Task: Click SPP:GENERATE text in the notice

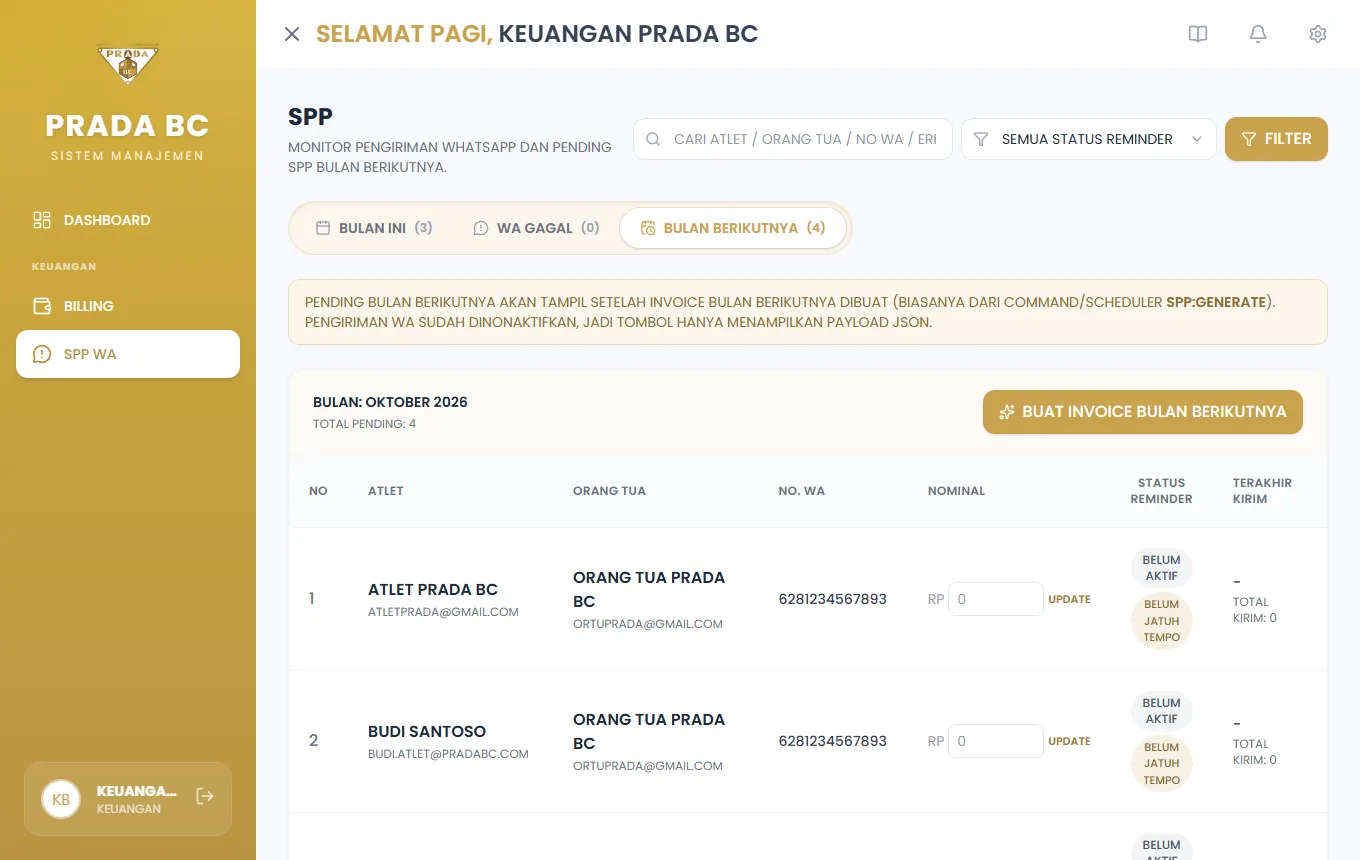Action: (1216, 302)
